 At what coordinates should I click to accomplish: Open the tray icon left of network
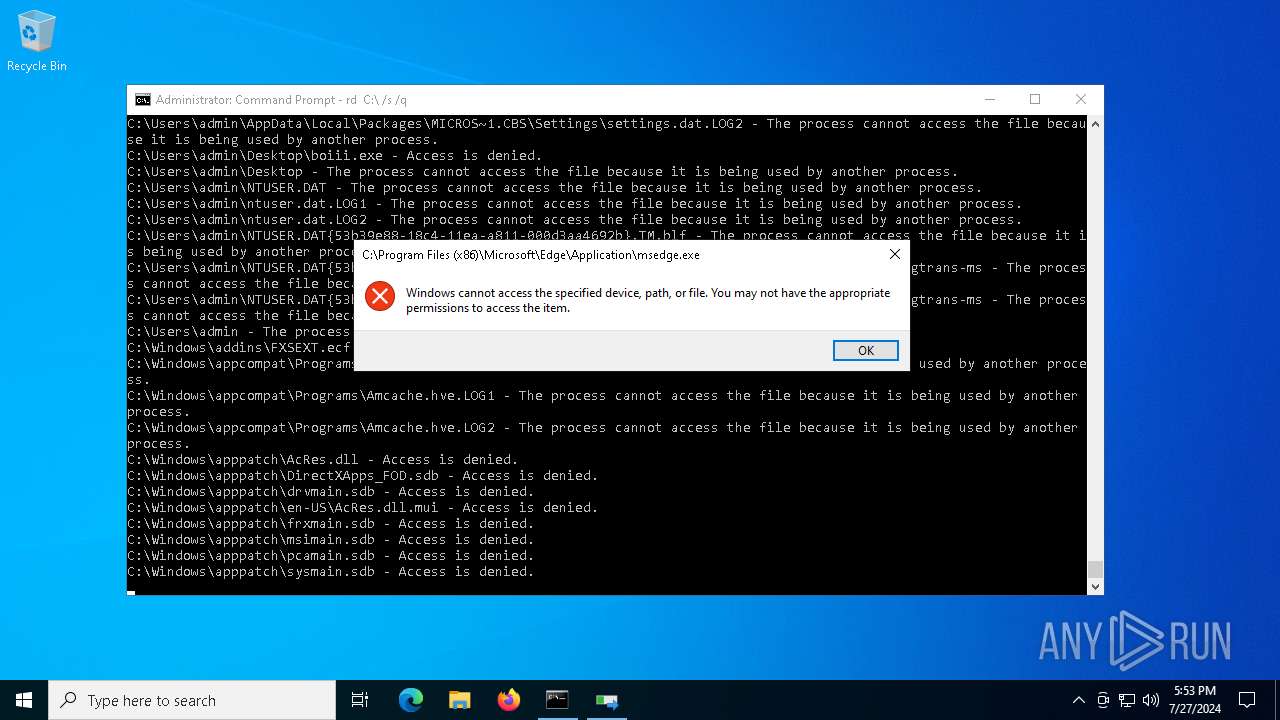1103,700
